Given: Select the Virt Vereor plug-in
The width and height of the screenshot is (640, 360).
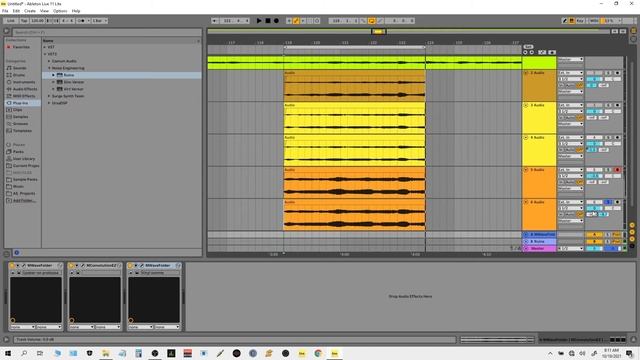Looking at the screenshot, I should pos(73,89).
